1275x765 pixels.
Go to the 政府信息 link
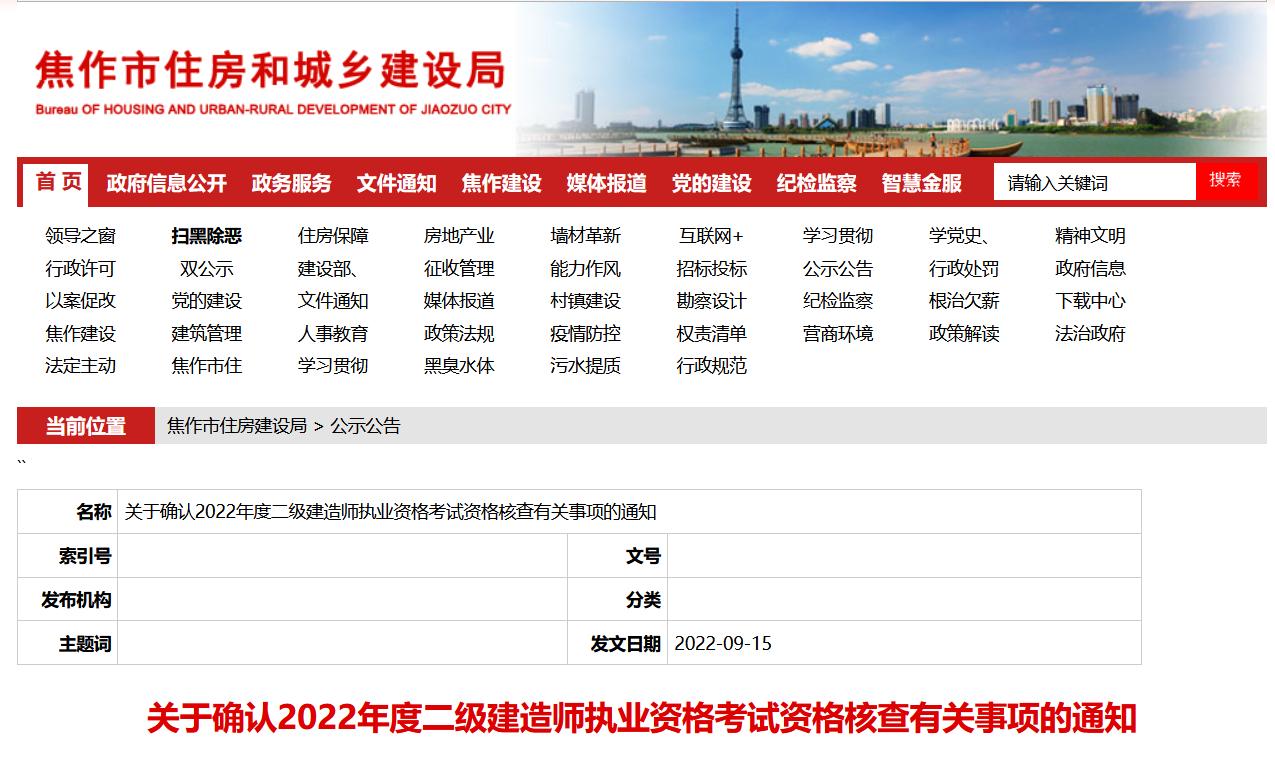tap(1090, 269)
